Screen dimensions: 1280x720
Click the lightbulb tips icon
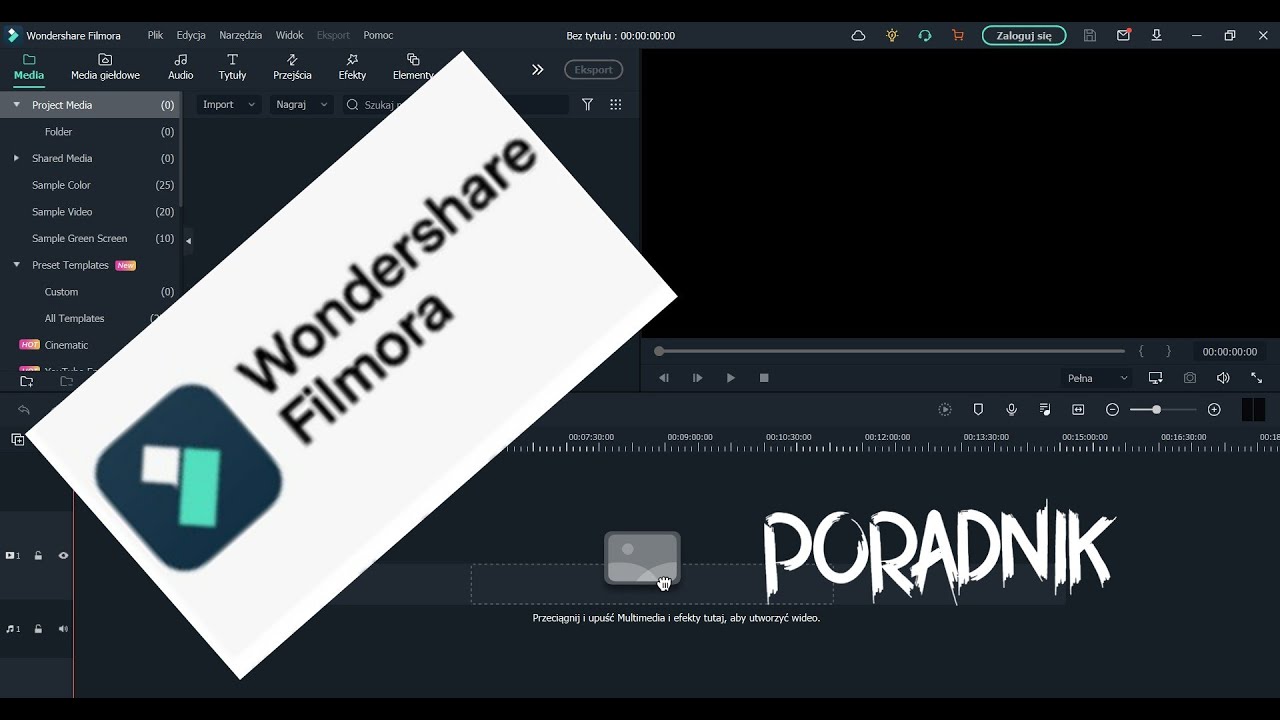pyautogui.click(x=892, y=35)
